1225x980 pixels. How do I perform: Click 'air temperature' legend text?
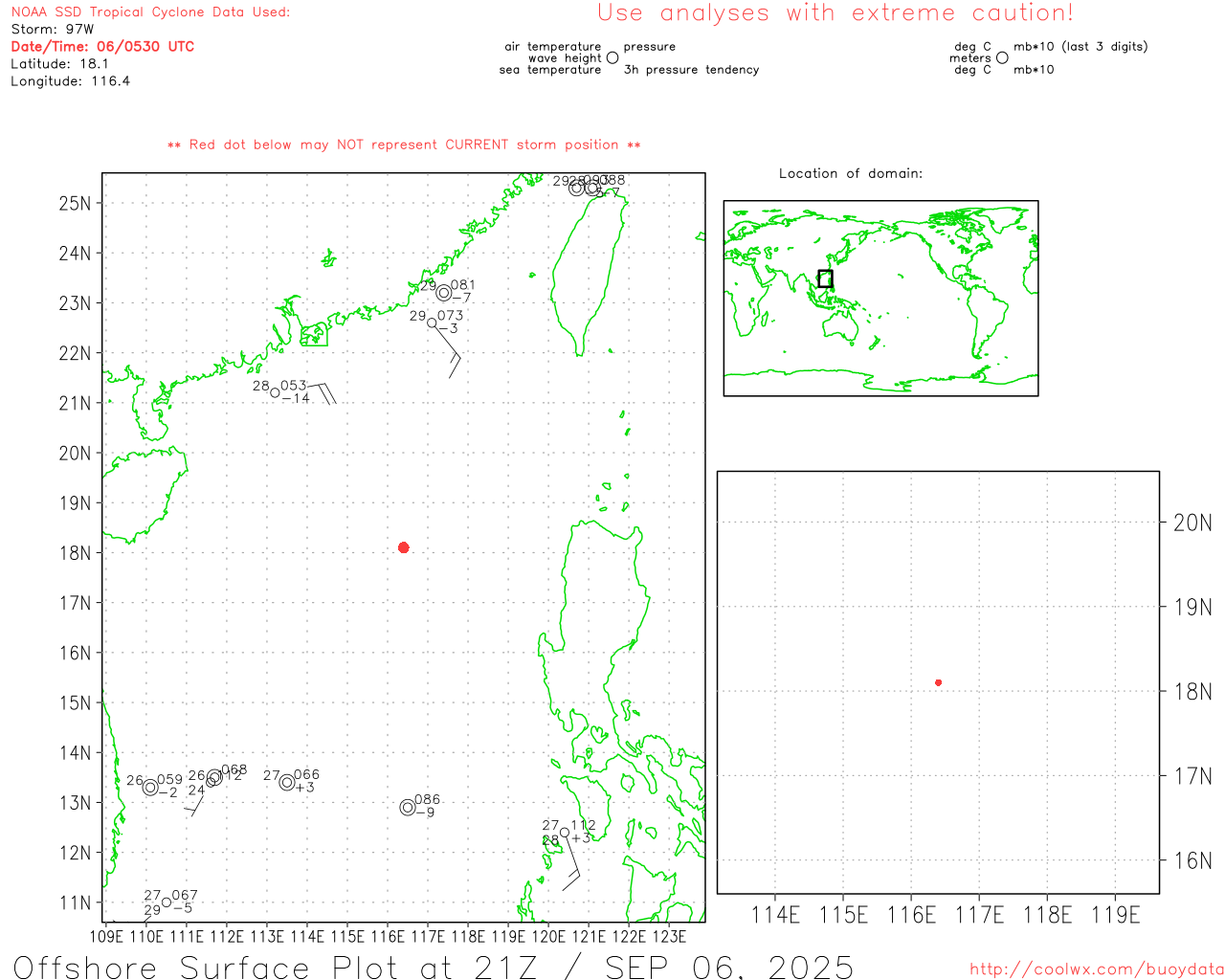(553, 47)
